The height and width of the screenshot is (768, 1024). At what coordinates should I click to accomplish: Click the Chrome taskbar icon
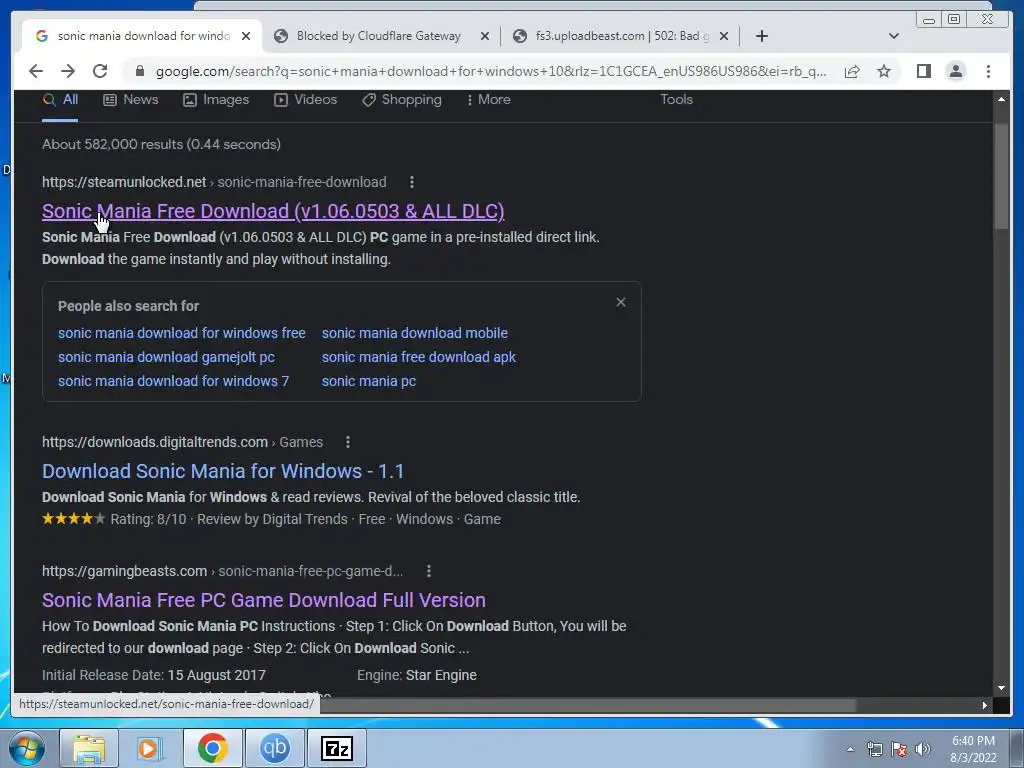click(x=212, y=748)
